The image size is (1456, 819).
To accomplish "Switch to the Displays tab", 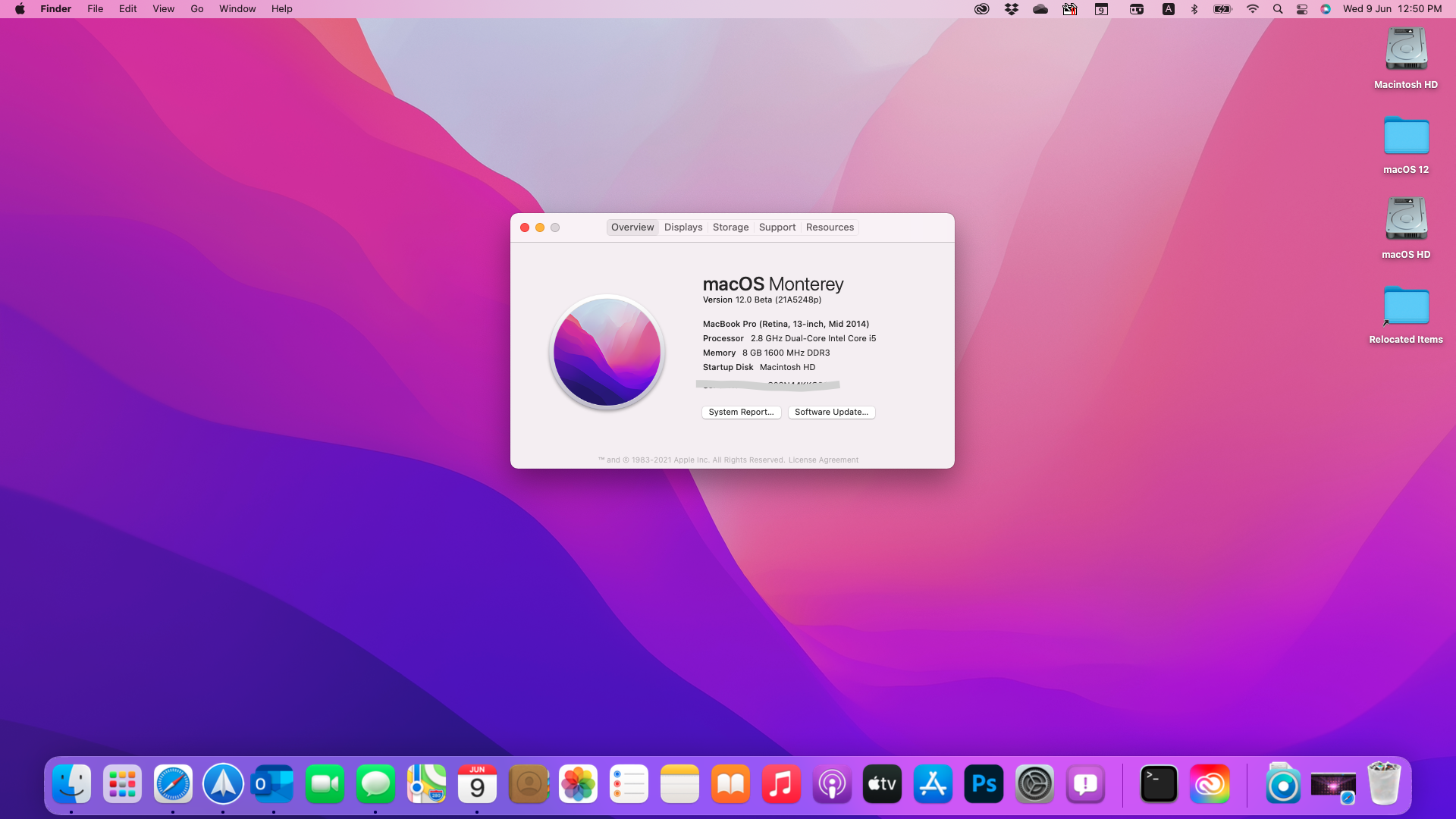I will coord(683,227).
